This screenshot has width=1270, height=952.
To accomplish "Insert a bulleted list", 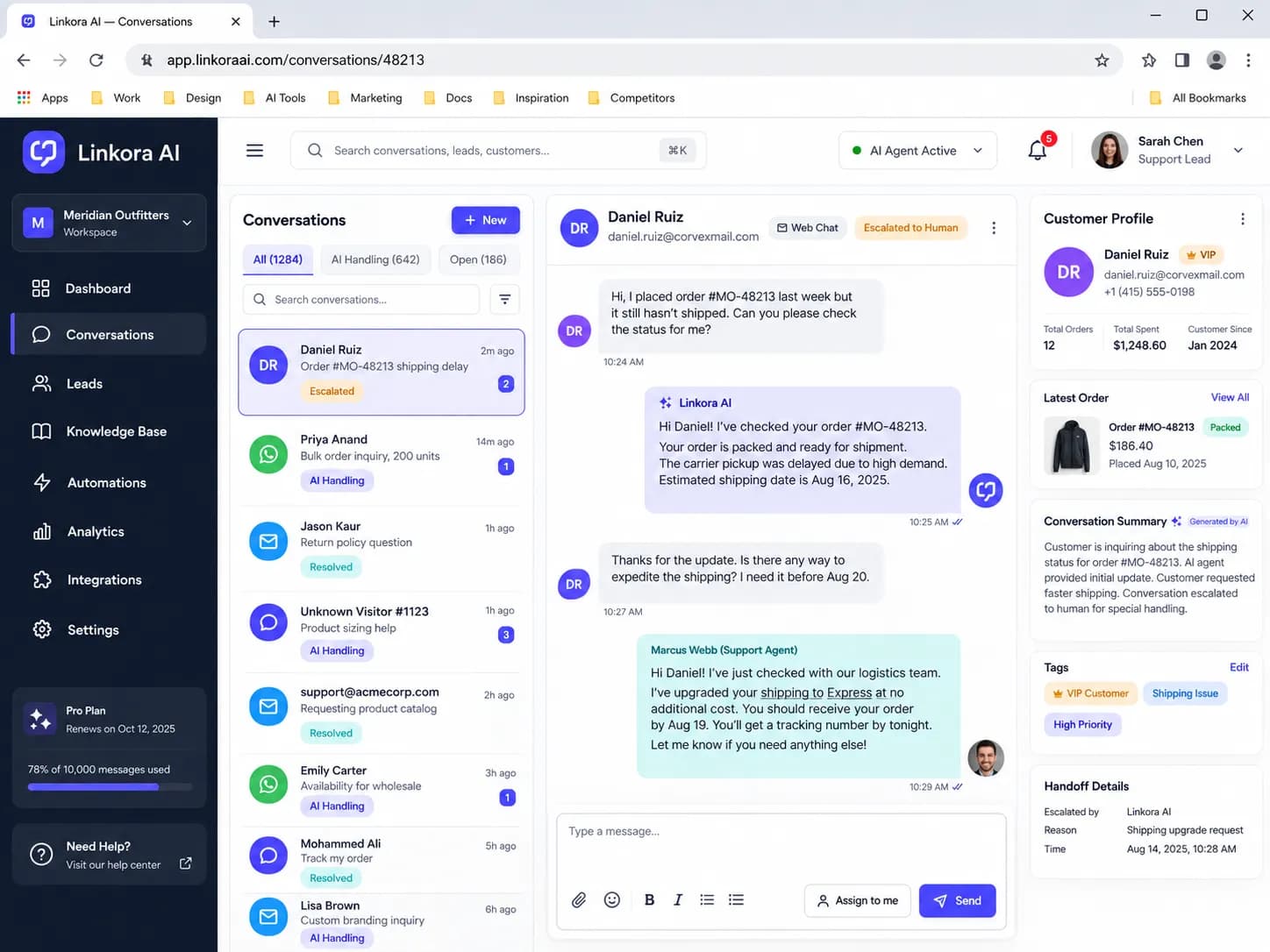I will coord(707,899).
